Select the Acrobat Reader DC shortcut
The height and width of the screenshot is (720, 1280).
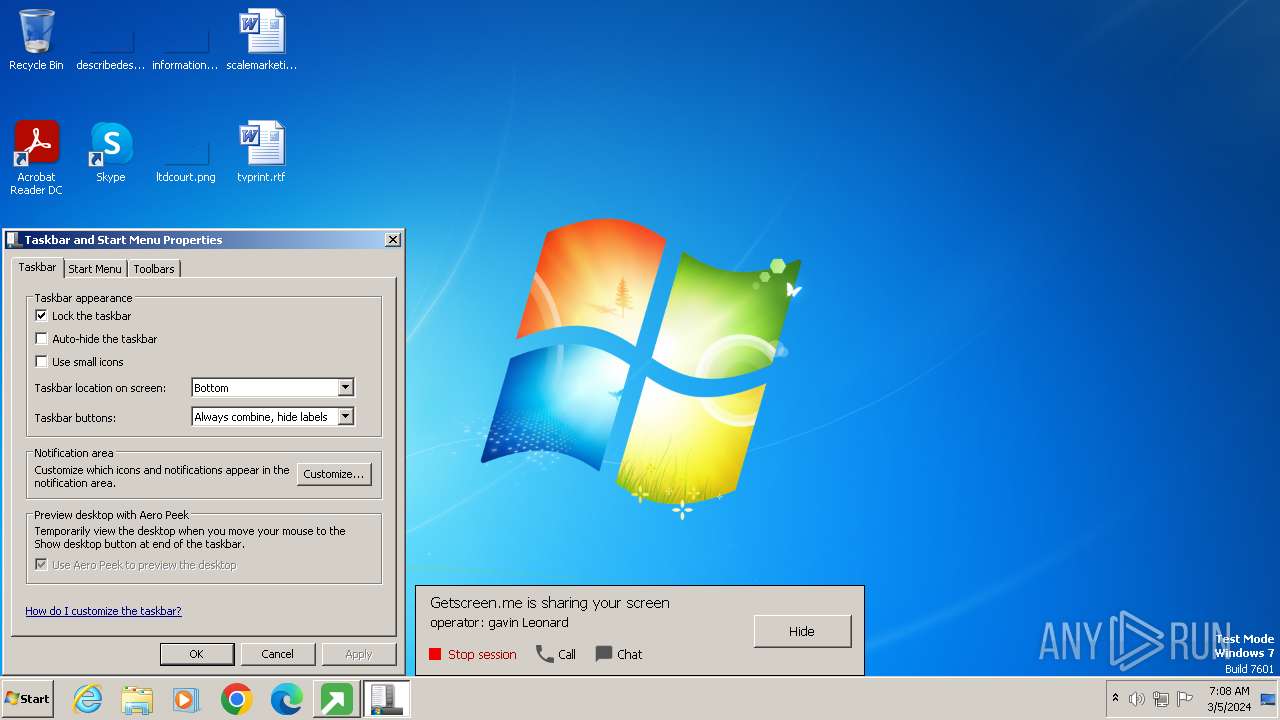36,158
